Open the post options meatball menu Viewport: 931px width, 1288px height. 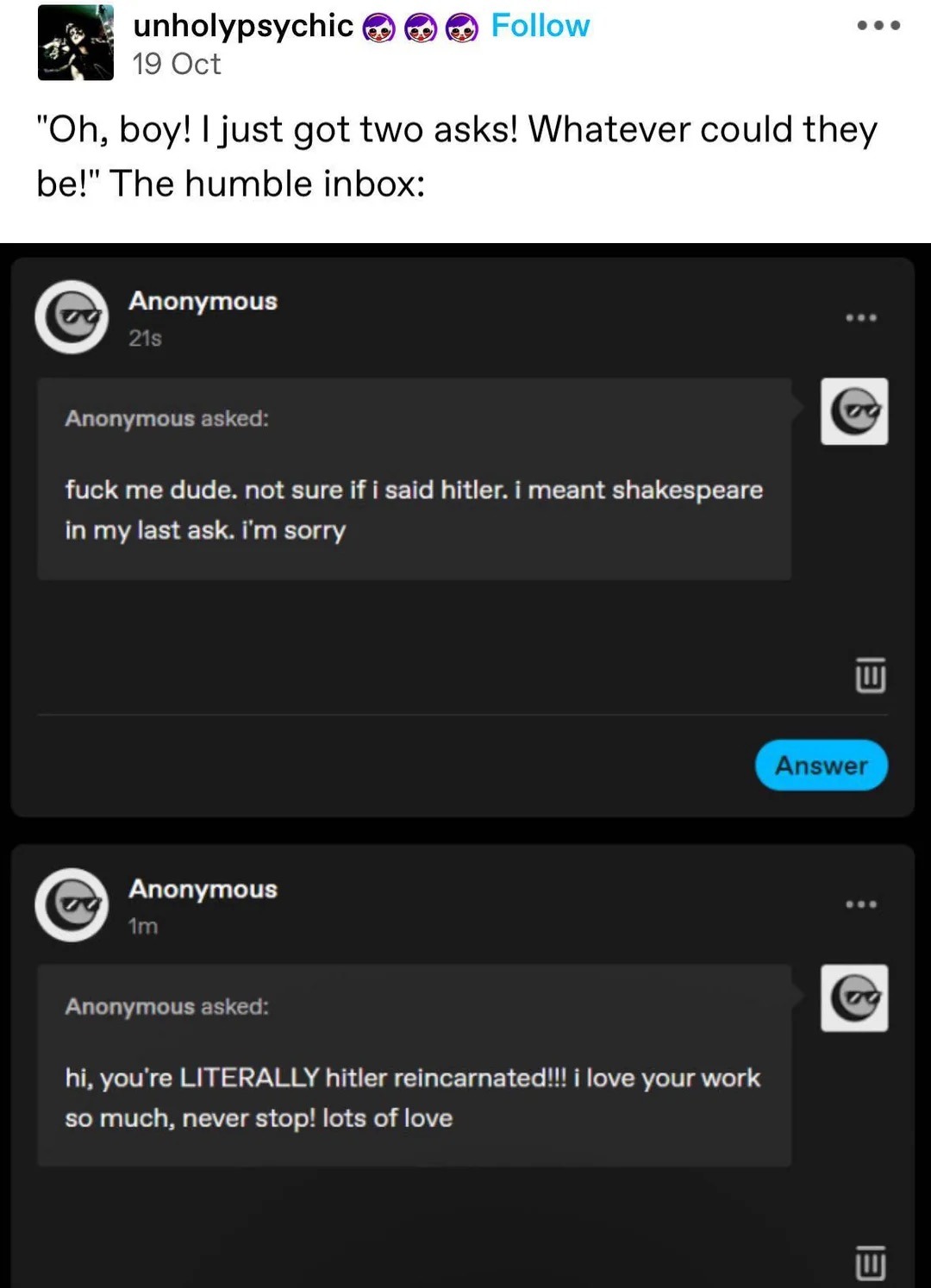click(x=878, y=25)
